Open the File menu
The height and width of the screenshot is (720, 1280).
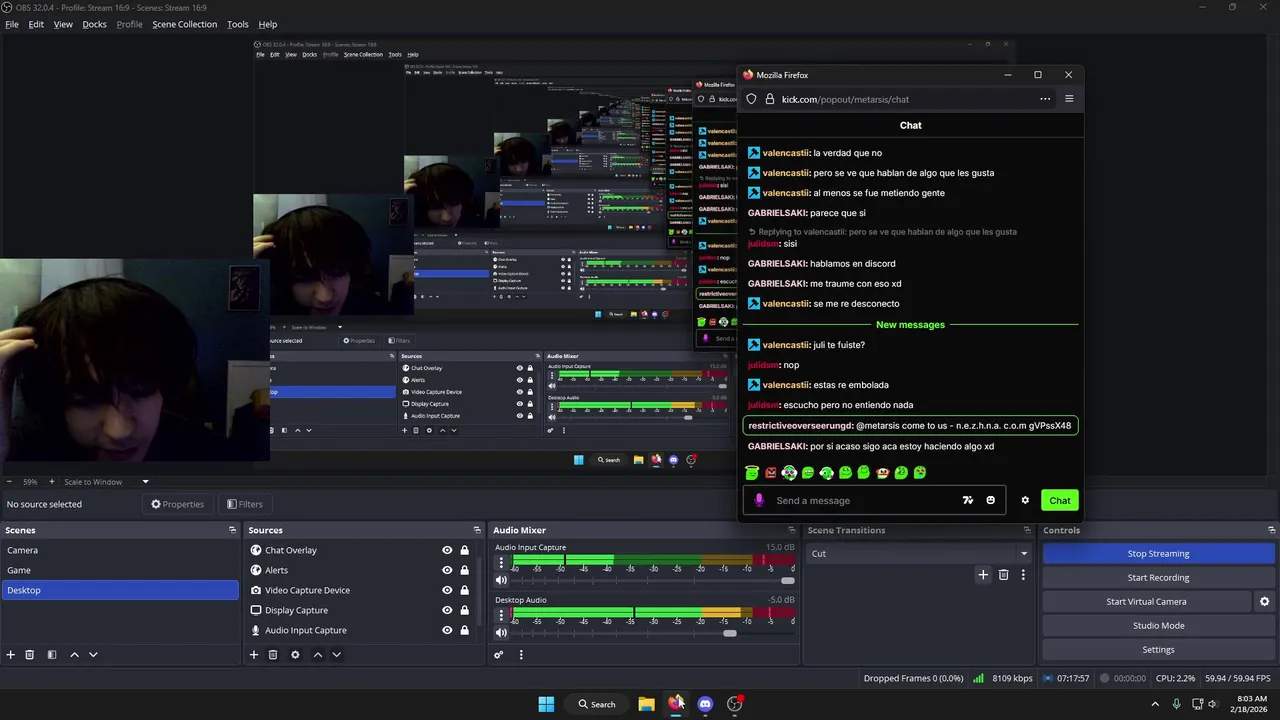12,24
